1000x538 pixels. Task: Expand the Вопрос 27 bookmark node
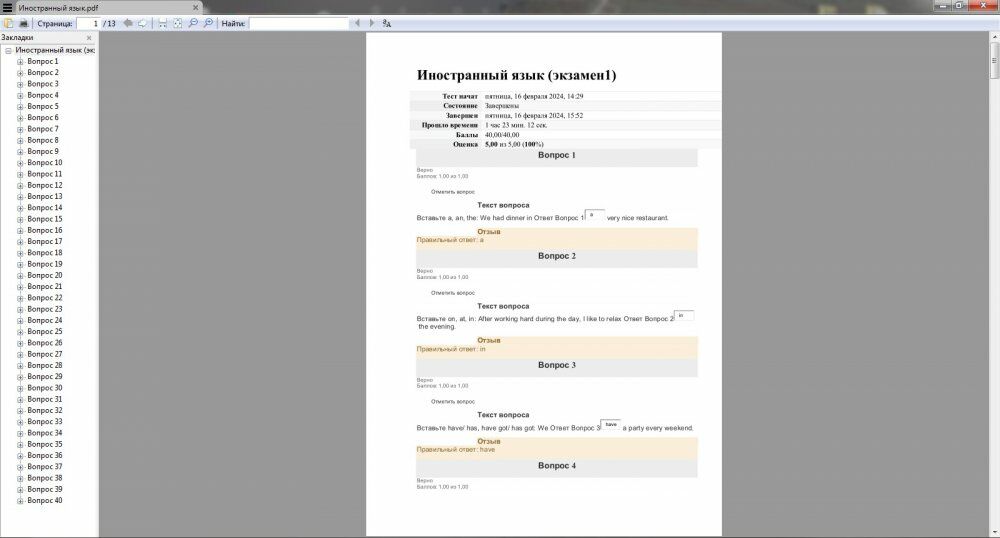pos(20,354)
